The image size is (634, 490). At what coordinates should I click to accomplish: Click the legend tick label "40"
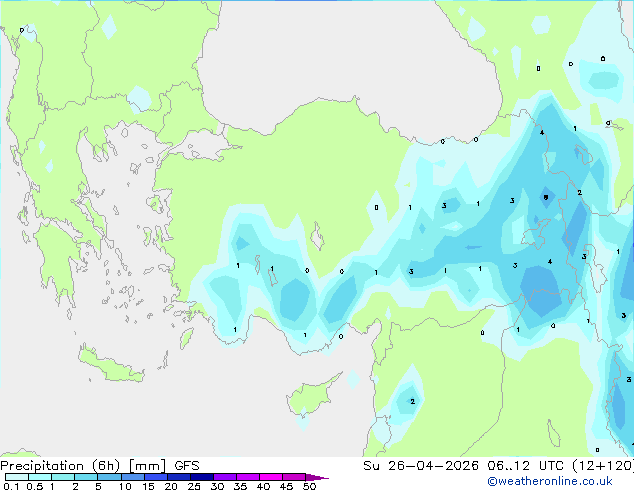point(263,486)
